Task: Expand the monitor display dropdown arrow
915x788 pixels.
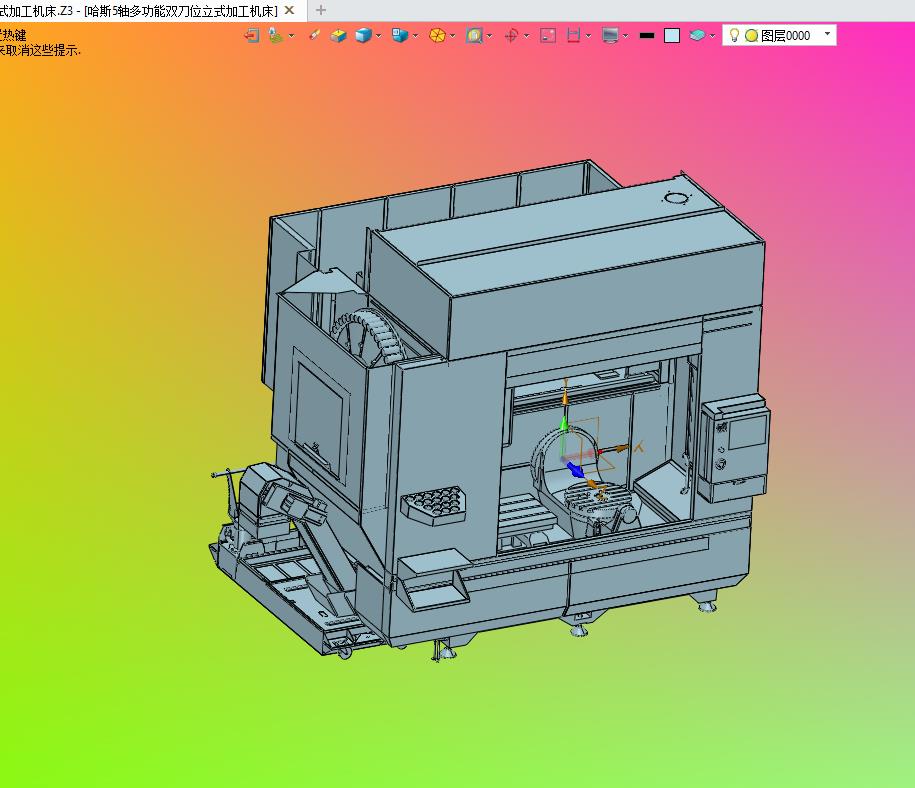Action: pos(626,36)
